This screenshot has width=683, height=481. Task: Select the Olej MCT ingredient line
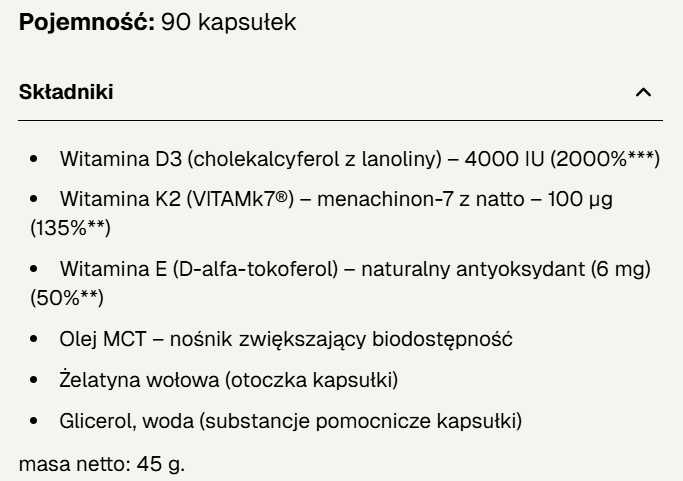pos(286,339)
